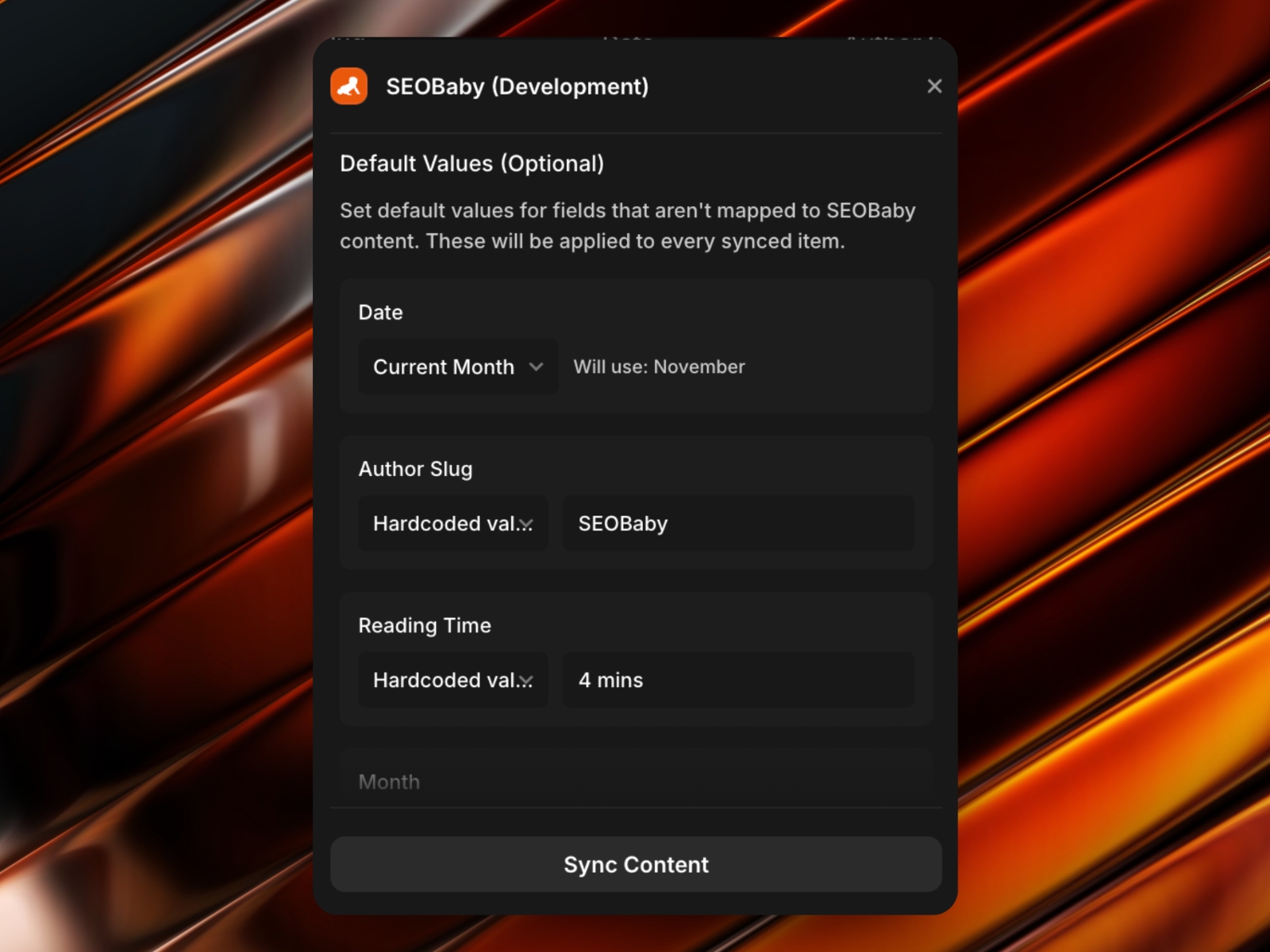Image resolution: width=1270 pixels, height=952 pixels.
Task: Click the chevron on the Current Month dropdown
Action: click(x=537, y=367)
